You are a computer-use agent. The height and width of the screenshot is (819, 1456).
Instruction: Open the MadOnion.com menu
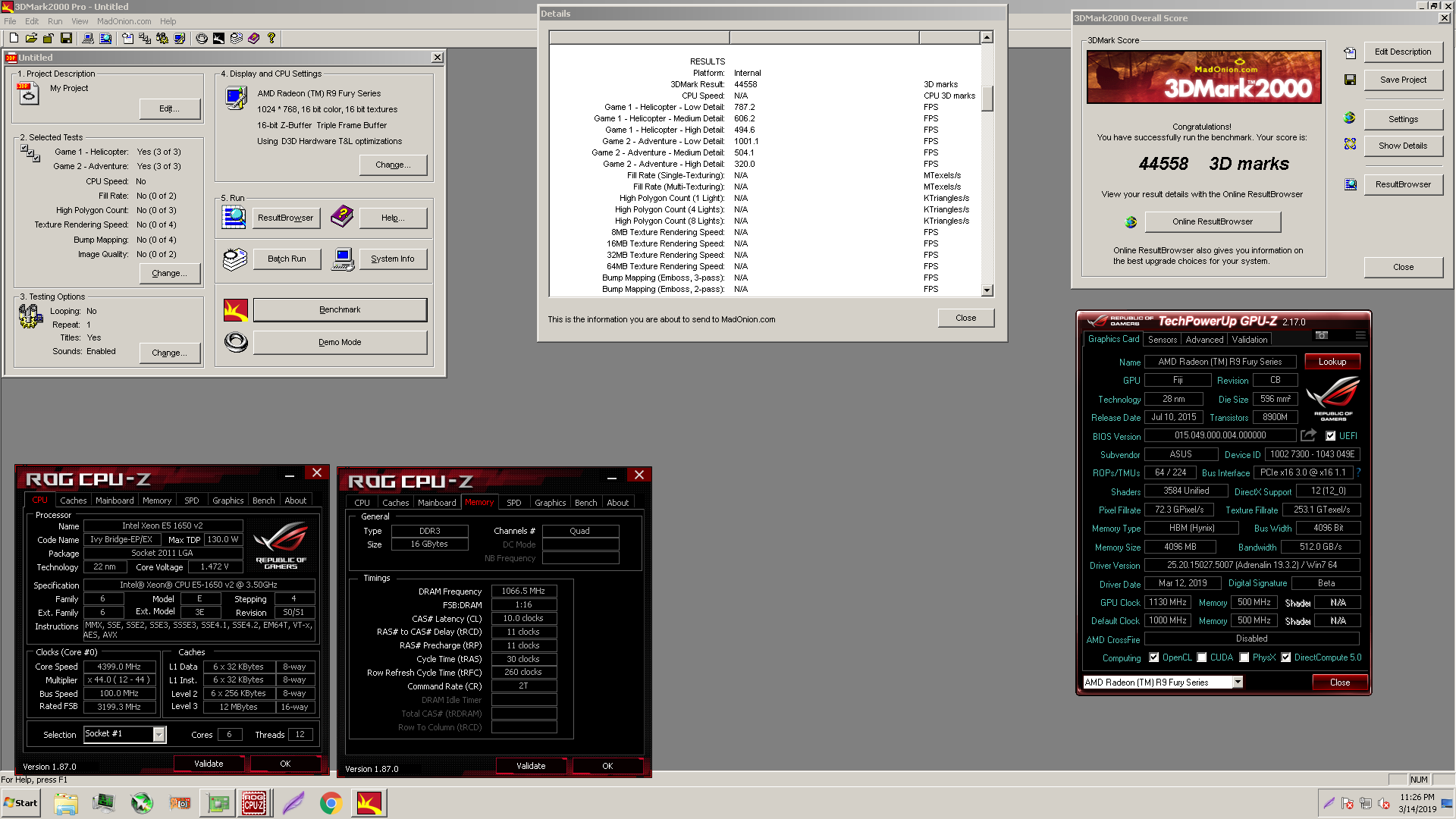pyautogui.click(x=124, y=21)
